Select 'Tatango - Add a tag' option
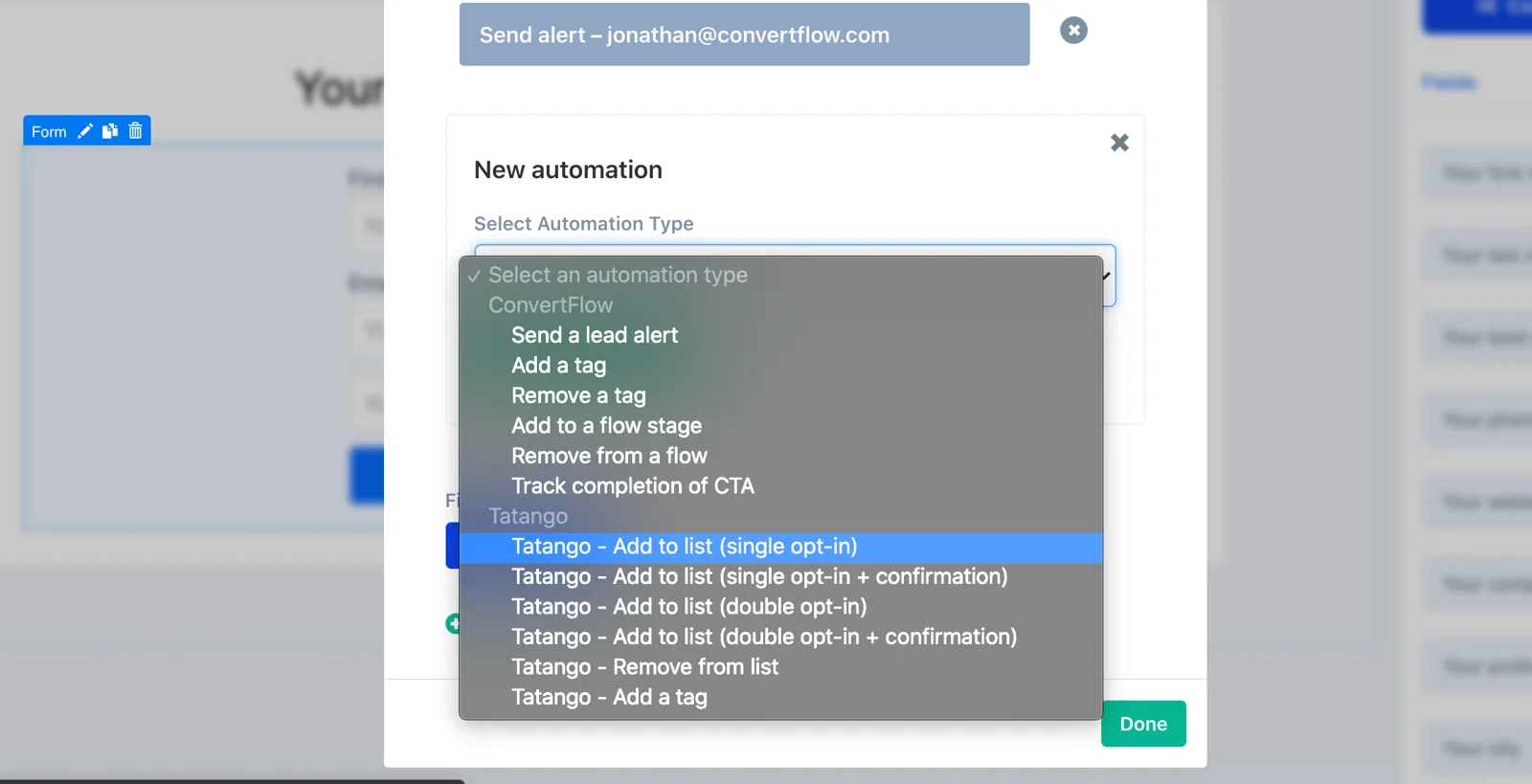1532x784 pixels. (x=780, y=697)
